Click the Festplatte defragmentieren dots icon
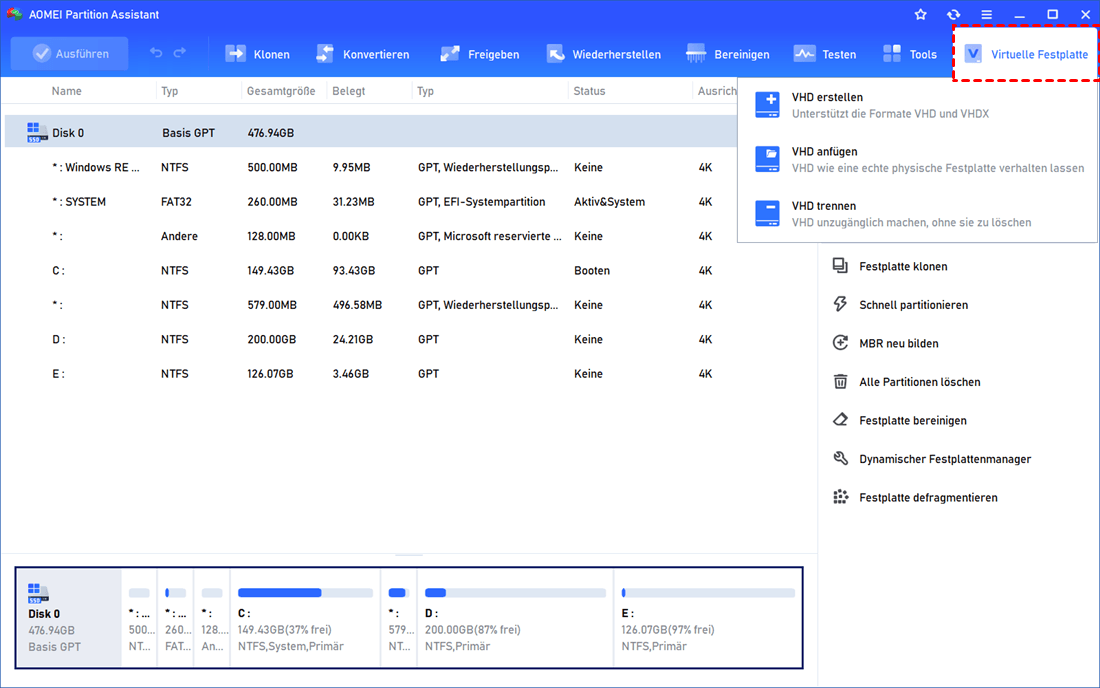The image size is (1100, 688). coord(840,497)
